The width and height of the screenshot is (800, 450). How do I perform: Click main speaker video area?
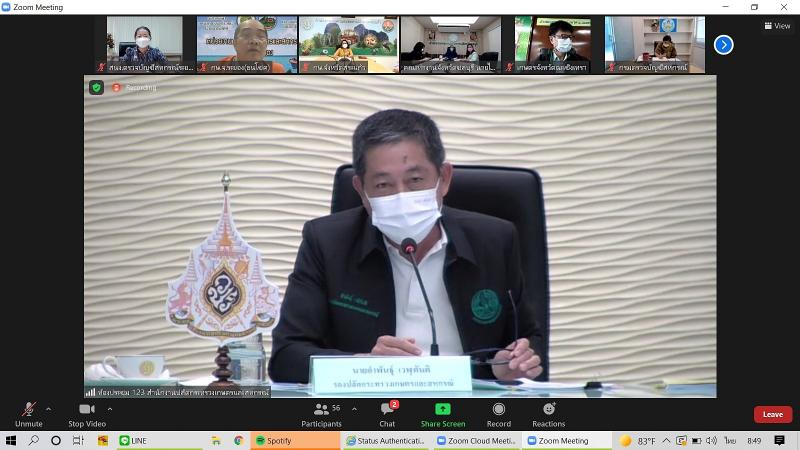[x=400, y=236]
